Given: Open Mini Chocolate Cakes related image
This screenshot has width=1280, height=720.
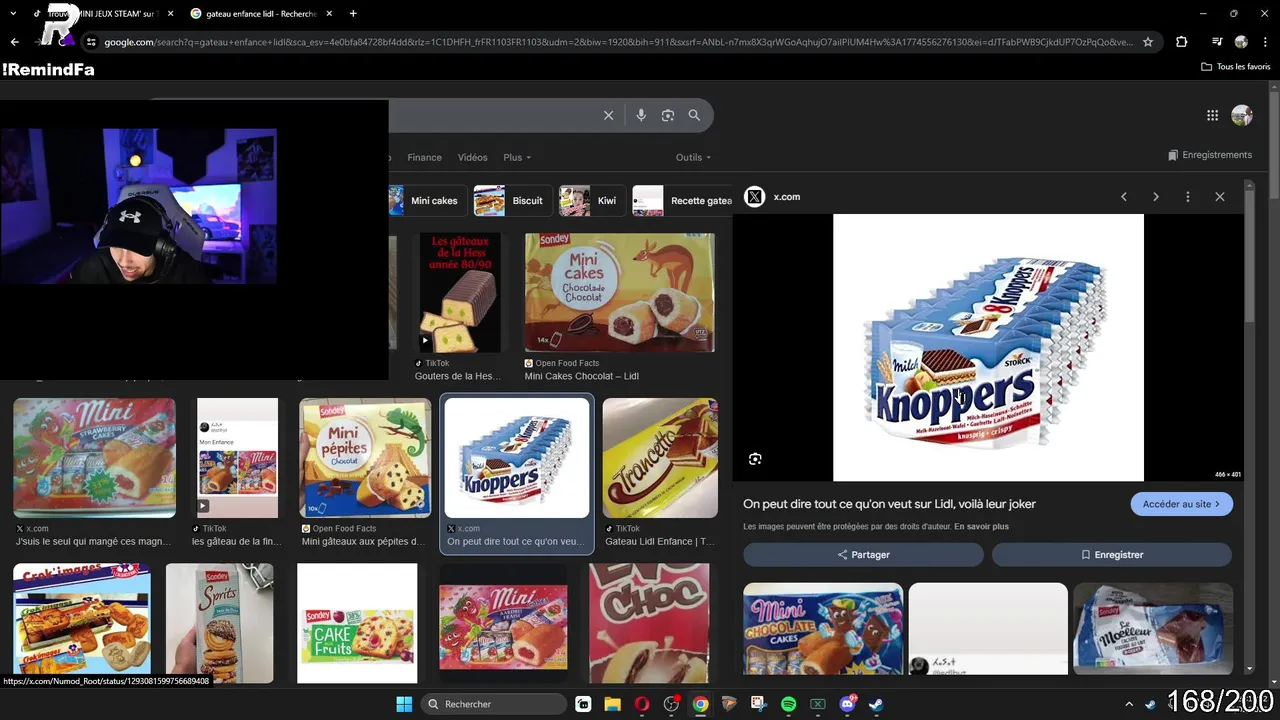Looking at the screenshot, I should coord(823,628).
